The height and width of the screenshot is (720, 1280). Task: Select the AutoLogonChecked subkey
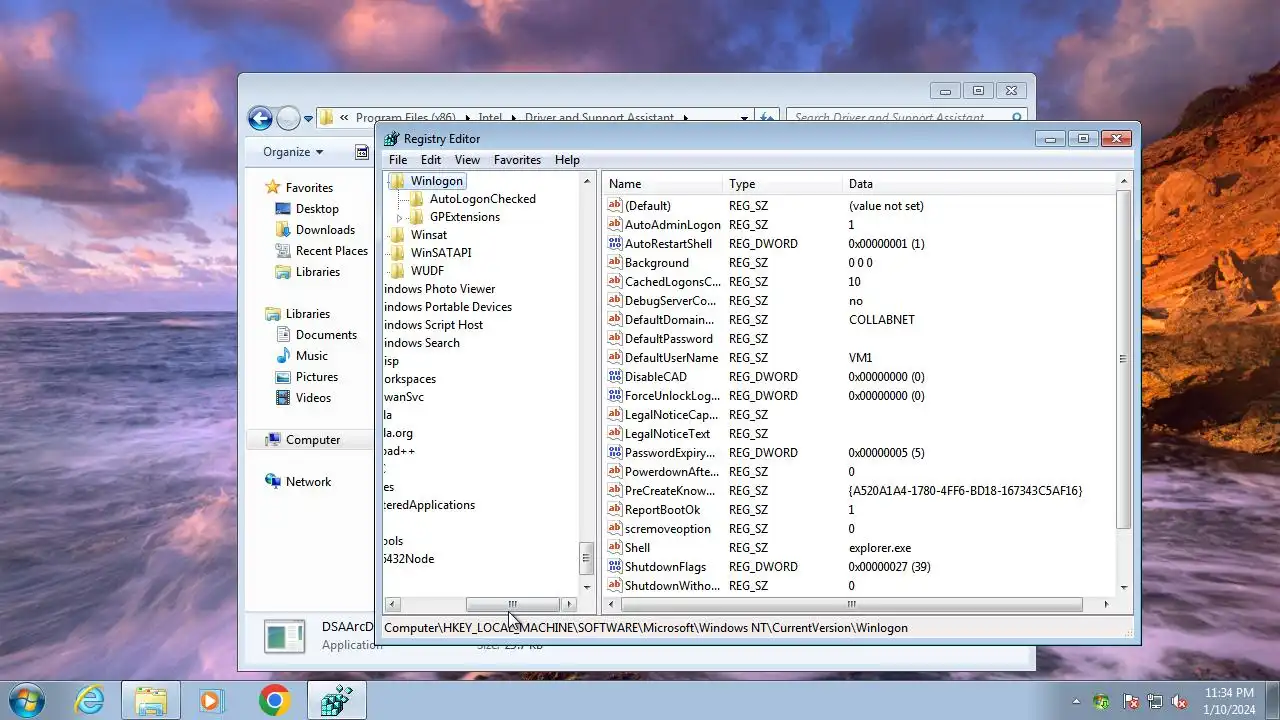click(x=482, y=199)
